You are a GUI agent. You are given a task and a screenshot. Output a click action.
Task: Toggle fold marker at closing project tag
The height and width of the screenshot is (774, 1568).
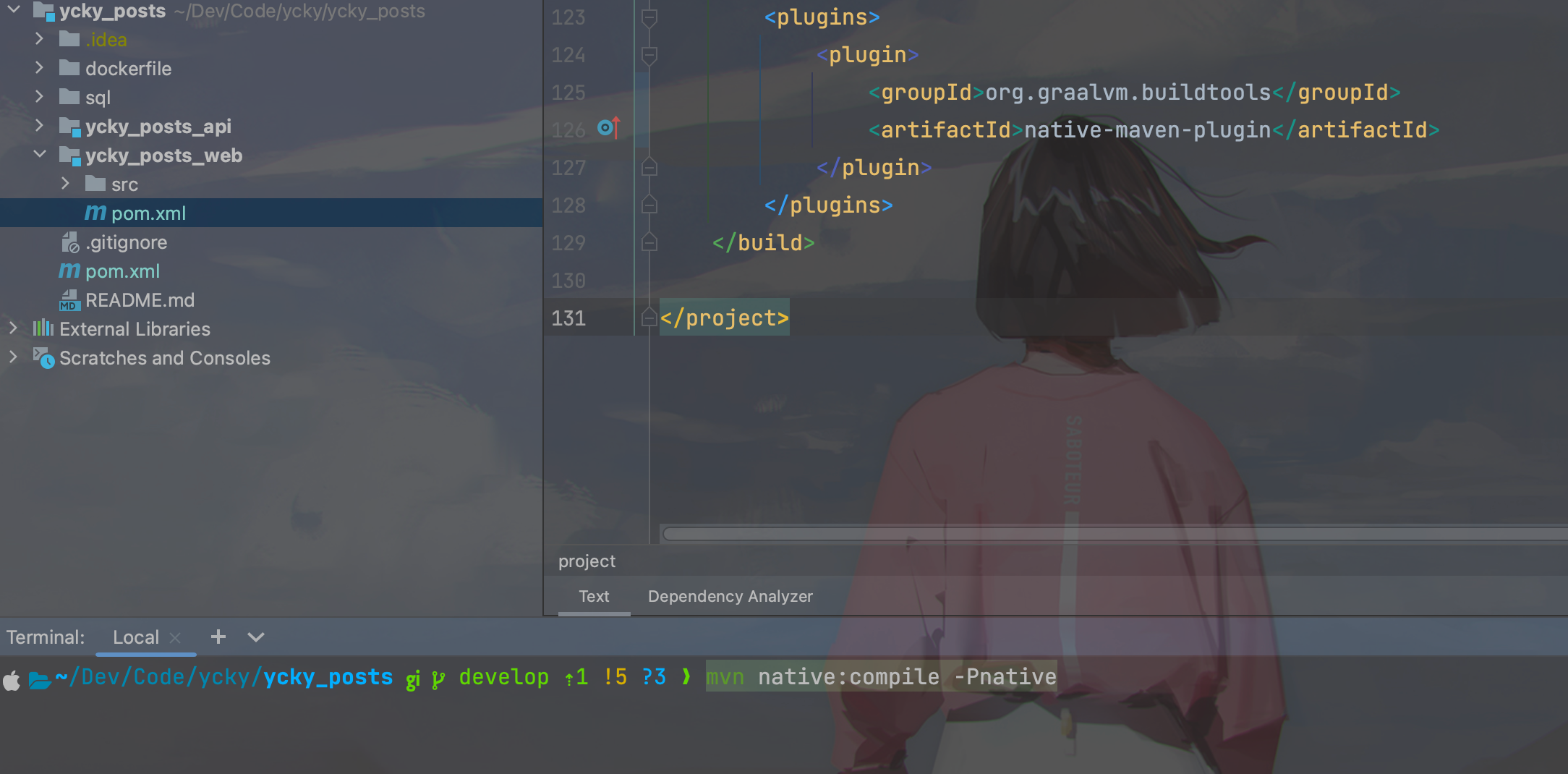tap(649, 318)
